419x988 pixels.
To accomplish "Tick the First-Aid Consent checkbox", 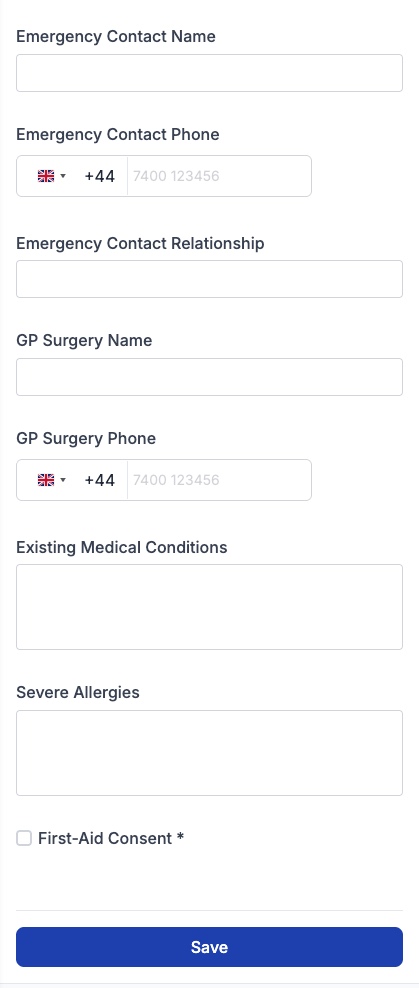I will click(24, 838).
